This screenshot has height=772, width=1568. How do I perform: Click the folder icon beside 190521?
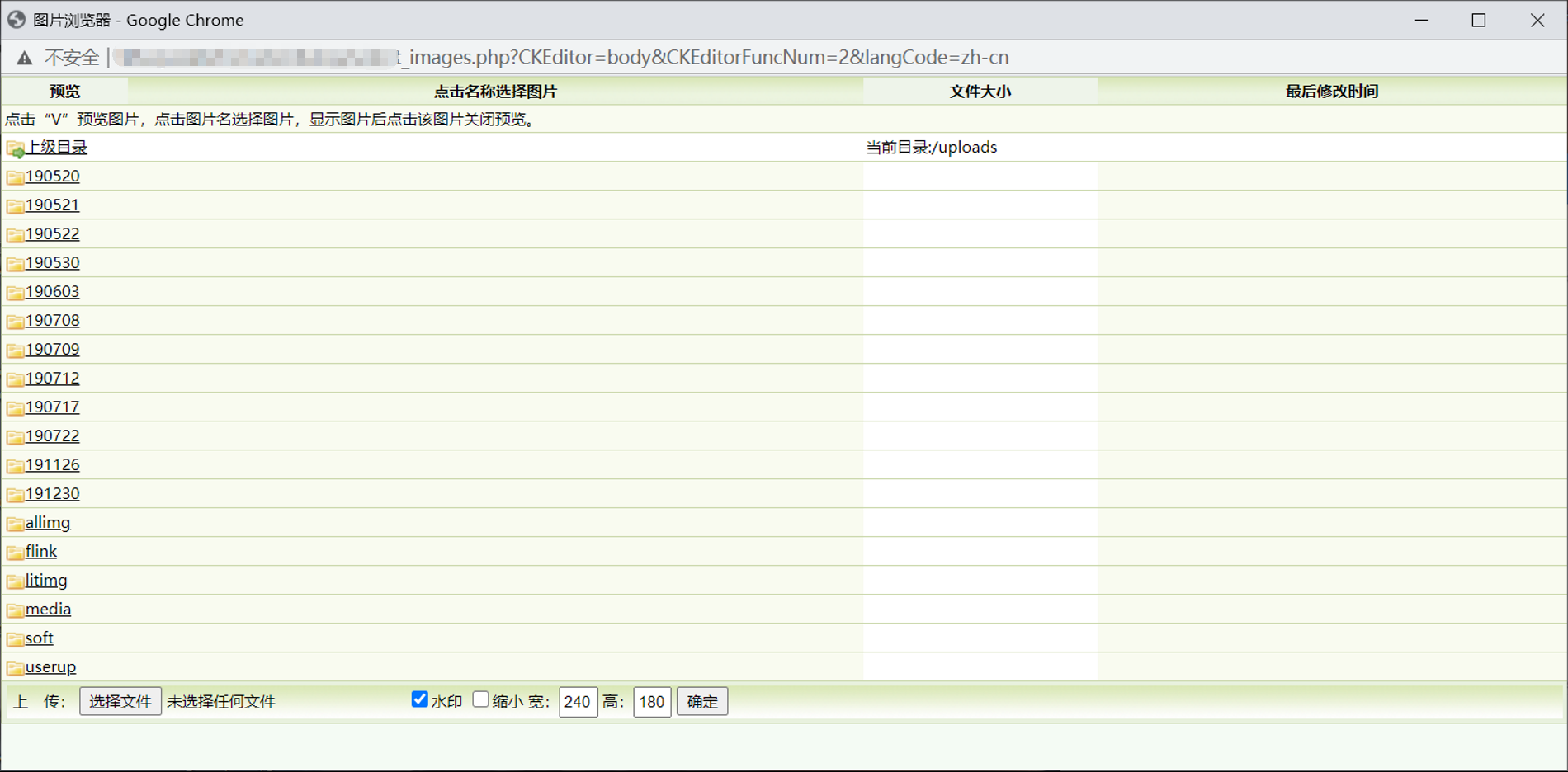tap(15, 205)
